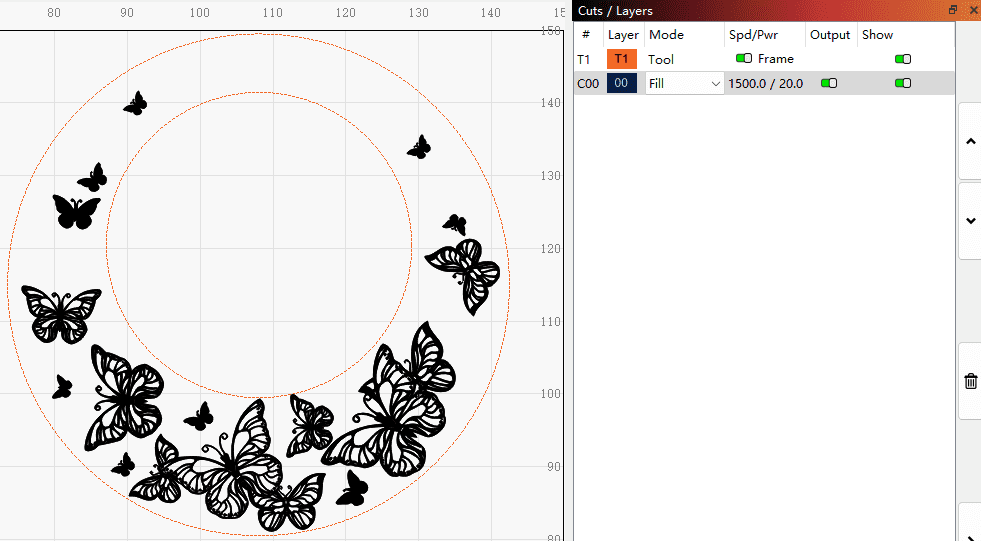
Task: Toggle Show switch for T1 layer
Action: point(903,59)
